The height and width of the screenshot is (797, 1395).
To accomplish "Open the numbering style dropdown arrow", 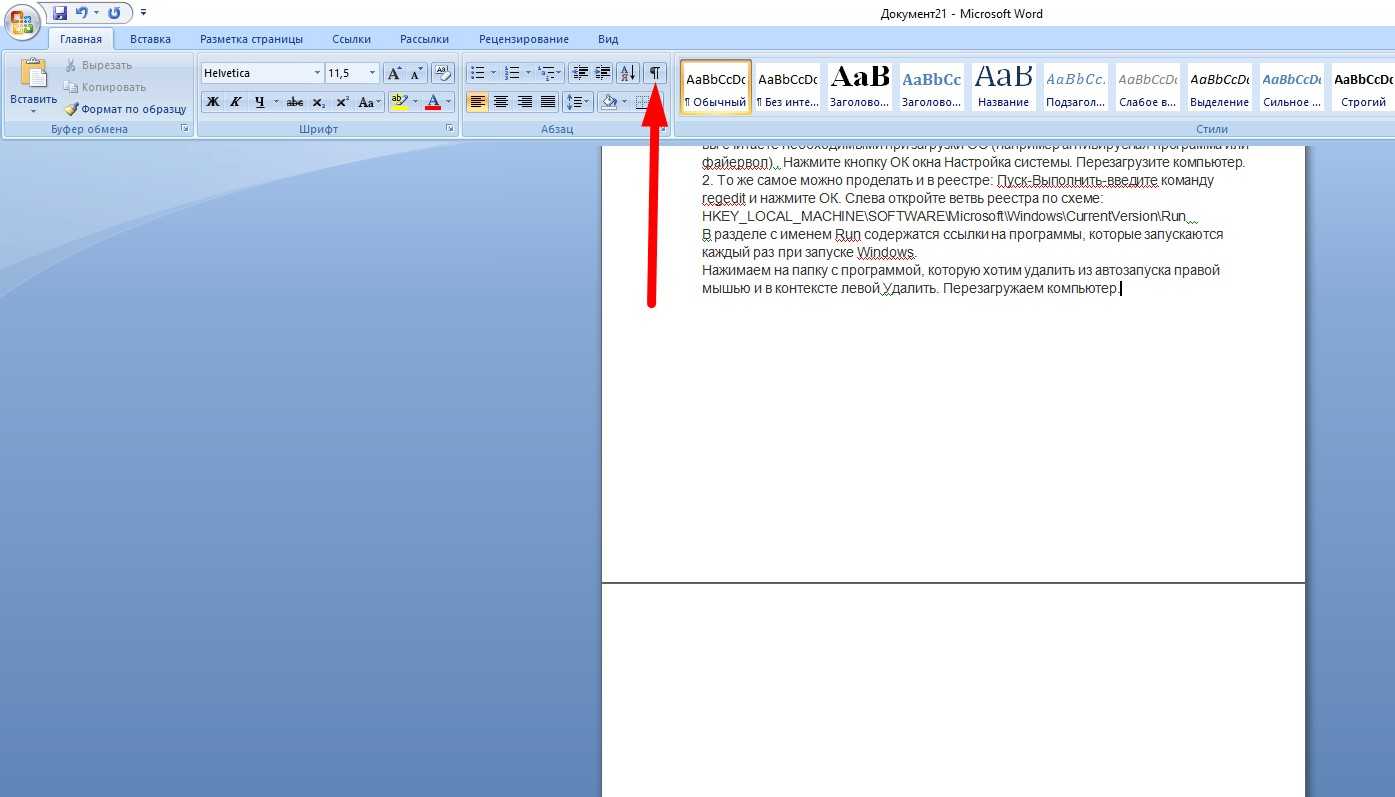I will (527, 73).
